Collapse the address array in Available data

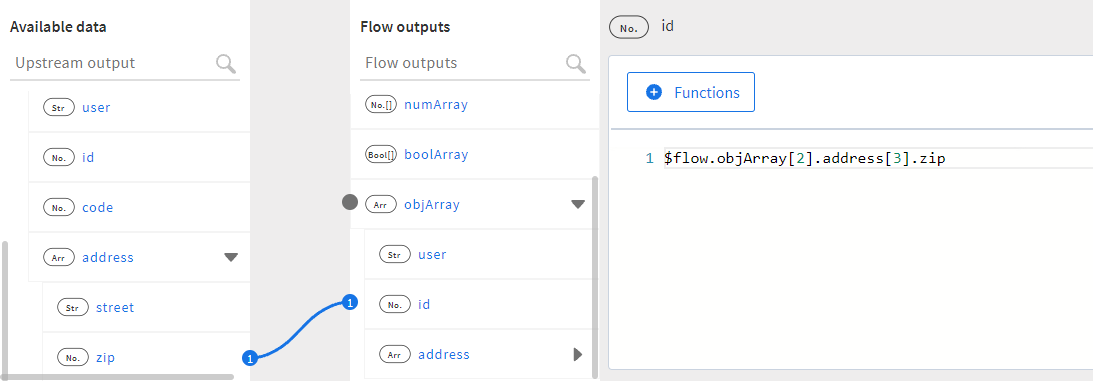(x=231, y=258)
